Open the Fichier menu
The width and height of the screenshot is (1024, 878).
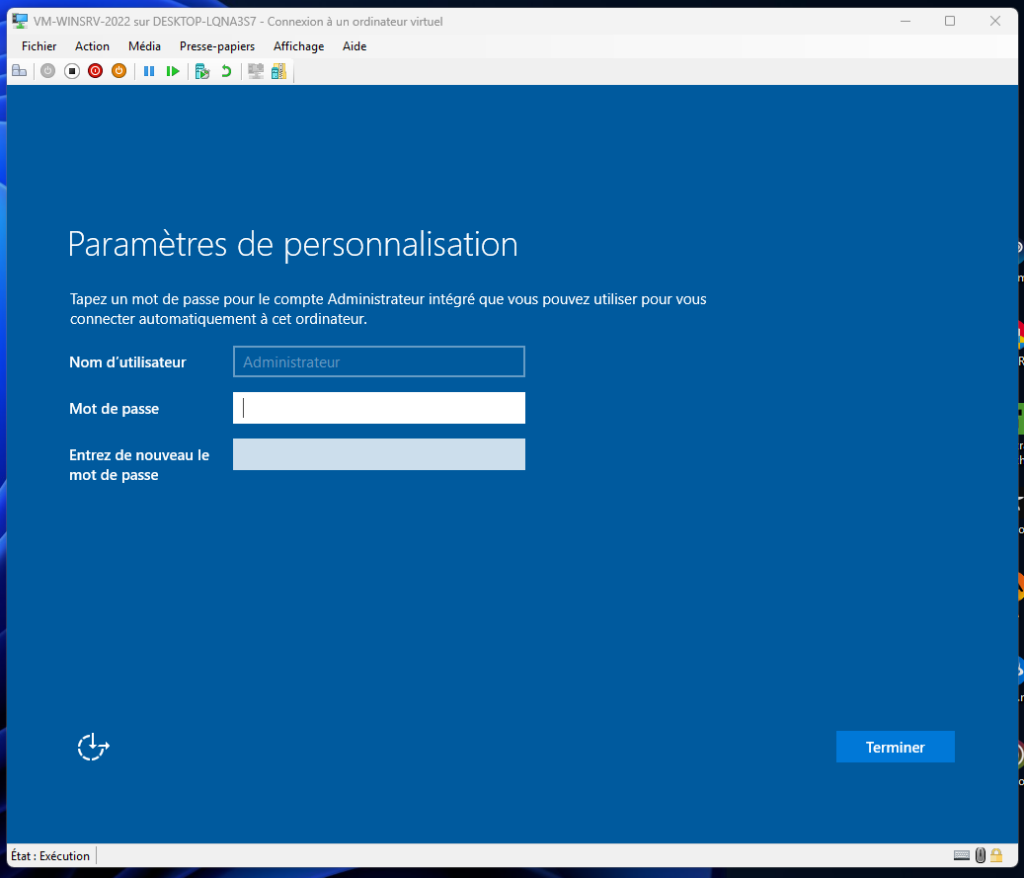pos(39,46)
